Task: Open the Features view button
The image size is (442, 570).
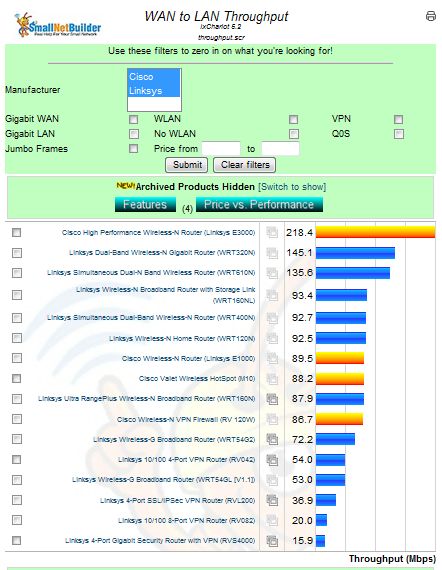Action: coord(145,204)
